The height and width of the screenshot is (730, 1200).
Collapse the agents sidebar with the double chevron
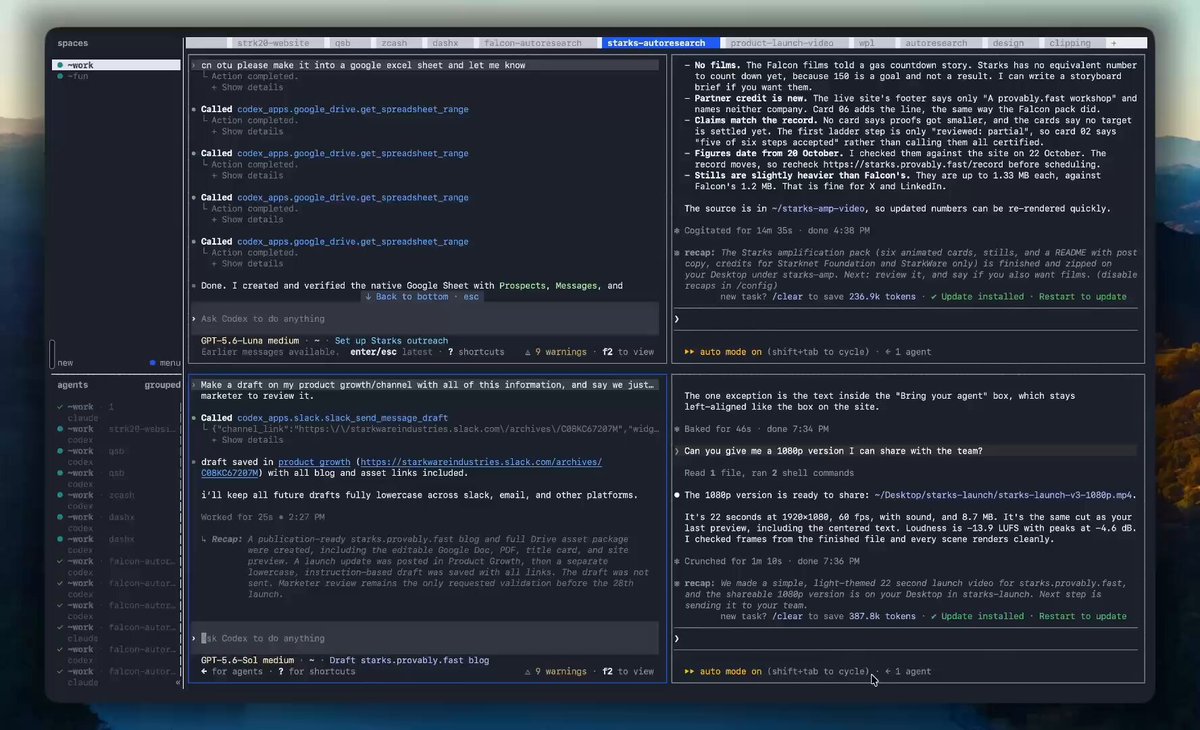(178, 682)
